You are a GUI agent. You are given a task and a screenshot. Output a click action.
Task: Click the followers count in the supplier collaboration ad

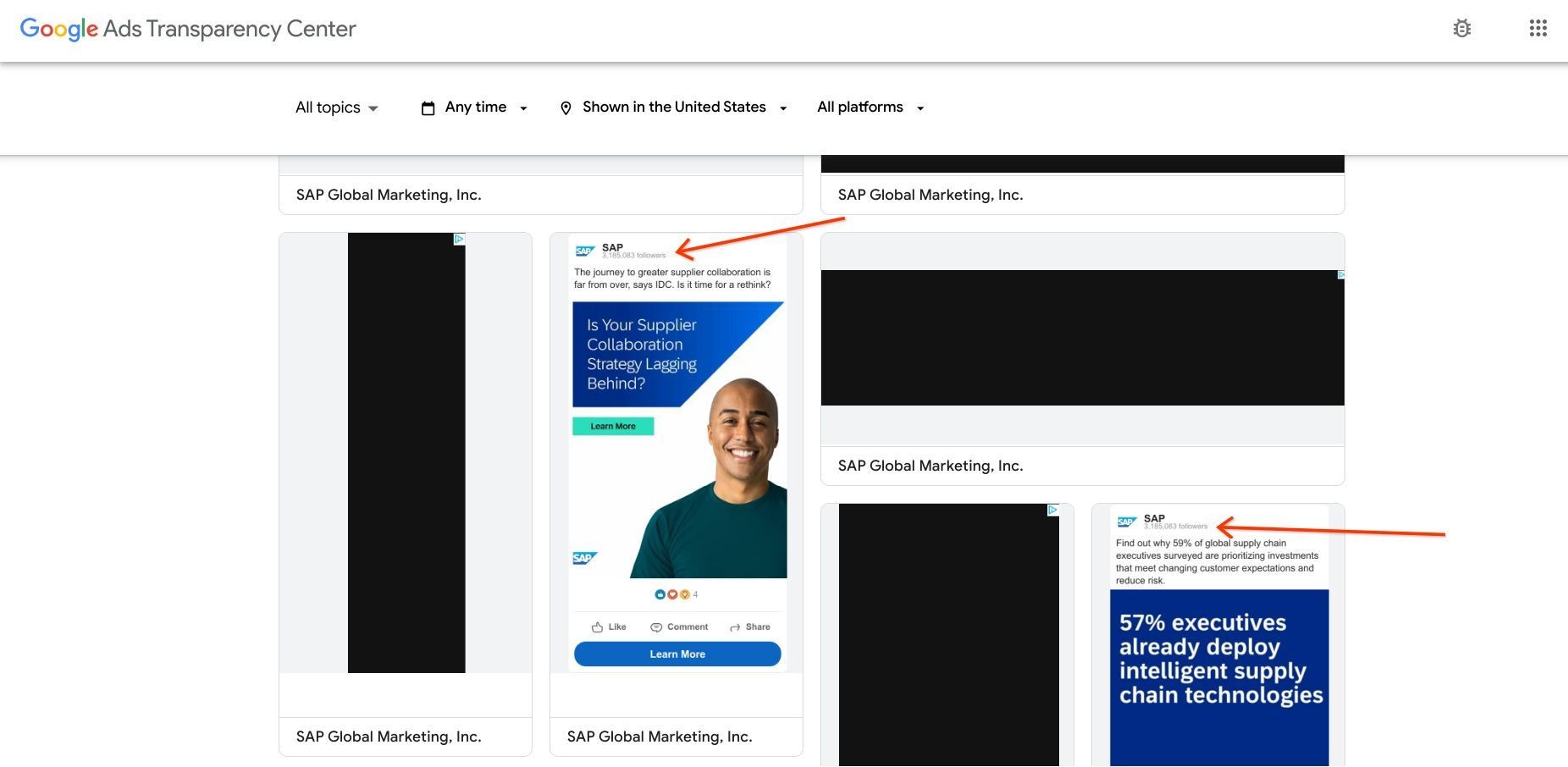634,256
